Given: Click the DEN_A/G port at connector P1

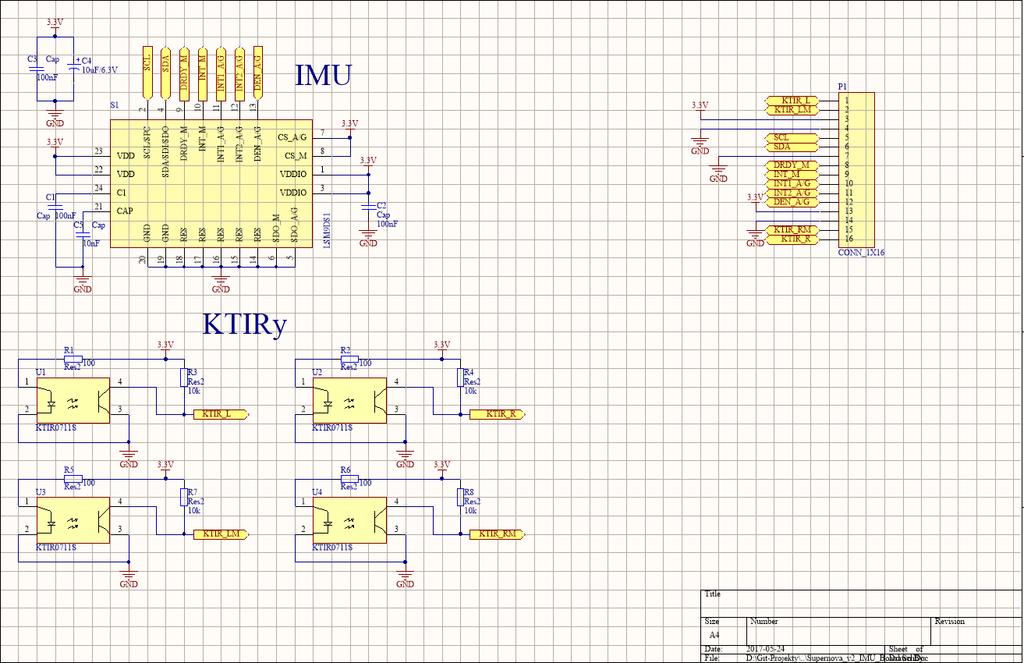Looking at the screenshot, I should tap(791, 202).
